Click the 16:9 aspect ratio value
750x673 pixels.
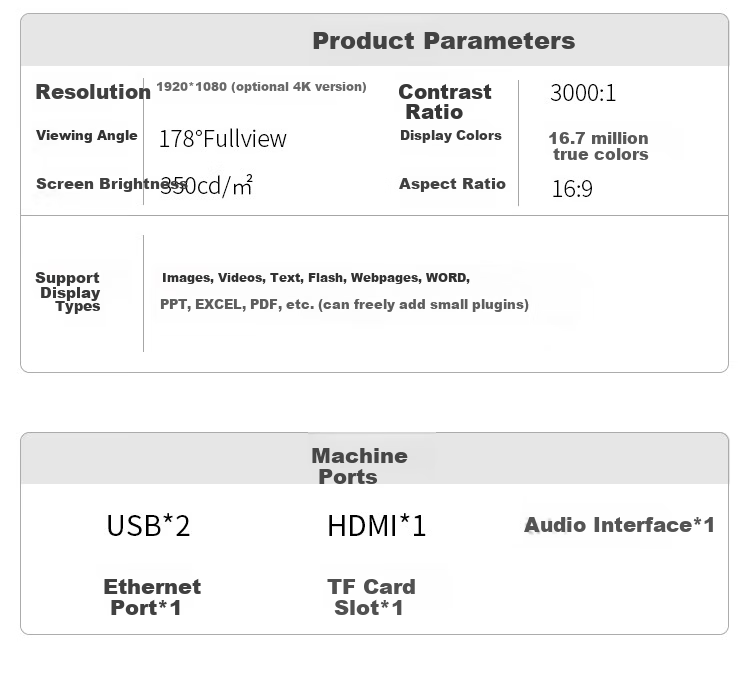pyautogui.click(x=572, y=188)
